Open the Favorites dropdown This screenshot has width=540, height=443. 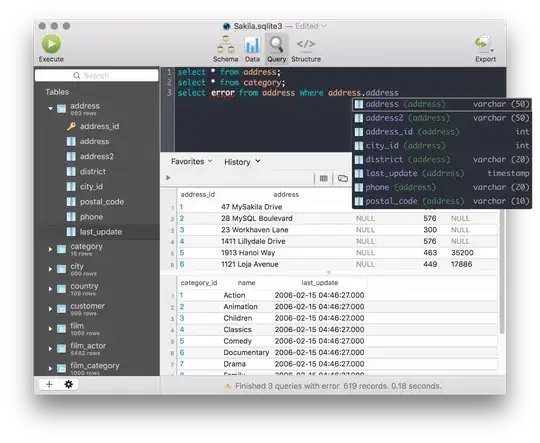click(191, 162)
